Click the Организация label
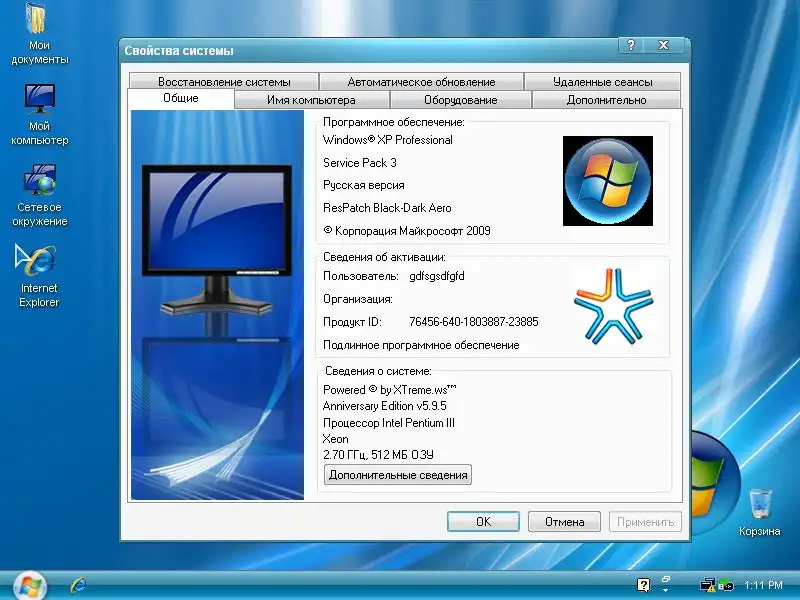Viewport: 800px width, 600px height. click(x=358, y=299)
